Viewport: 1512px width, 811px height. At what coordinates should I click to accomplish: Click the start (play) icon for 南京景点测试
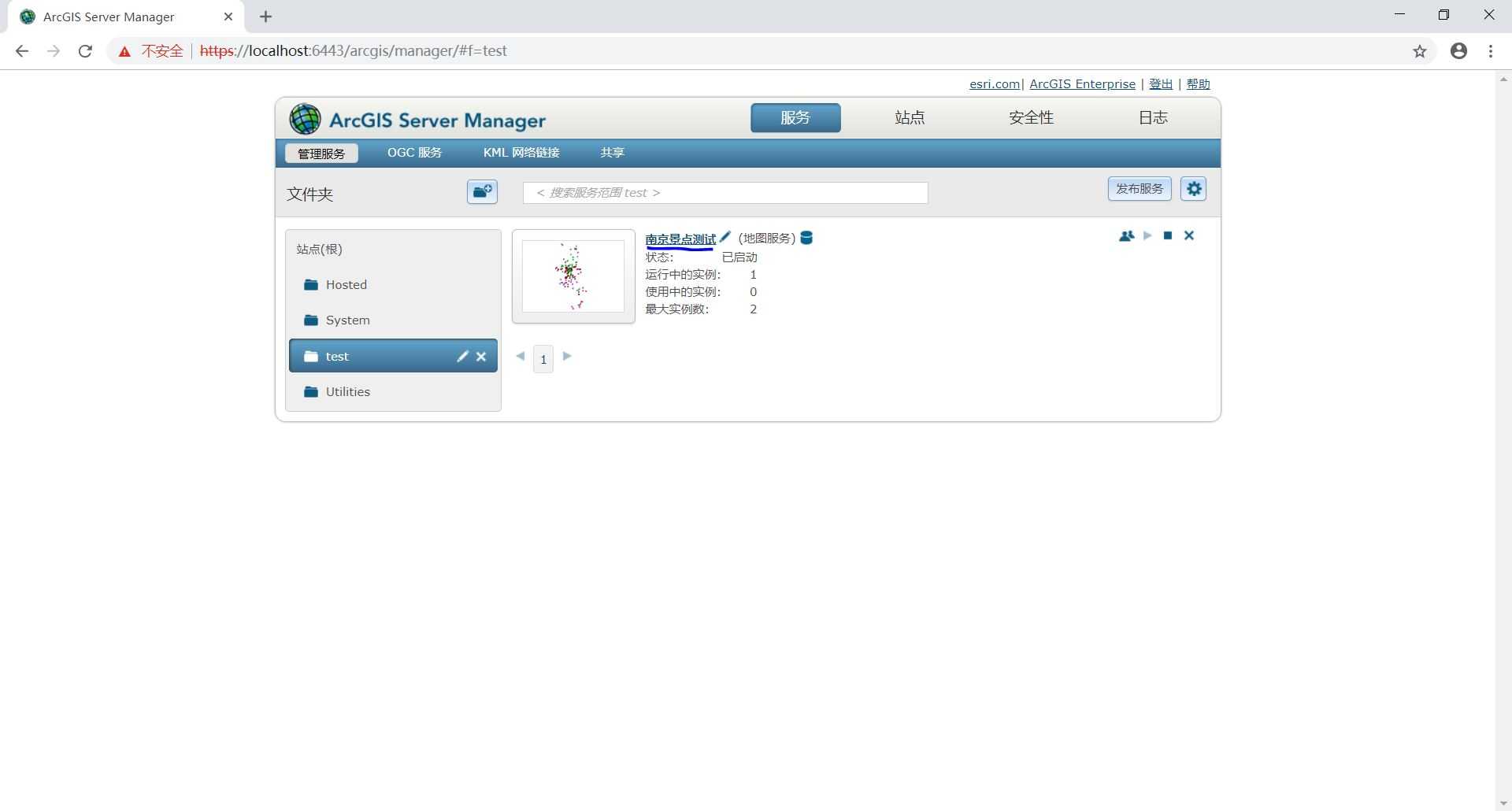(x=1147, y=235)
